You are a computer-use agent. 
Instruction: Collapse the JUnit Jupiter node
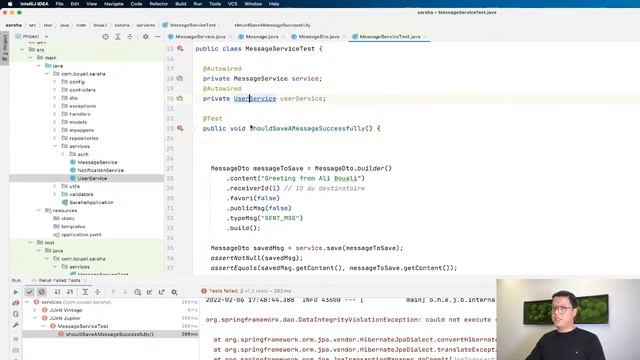(35, 318)
